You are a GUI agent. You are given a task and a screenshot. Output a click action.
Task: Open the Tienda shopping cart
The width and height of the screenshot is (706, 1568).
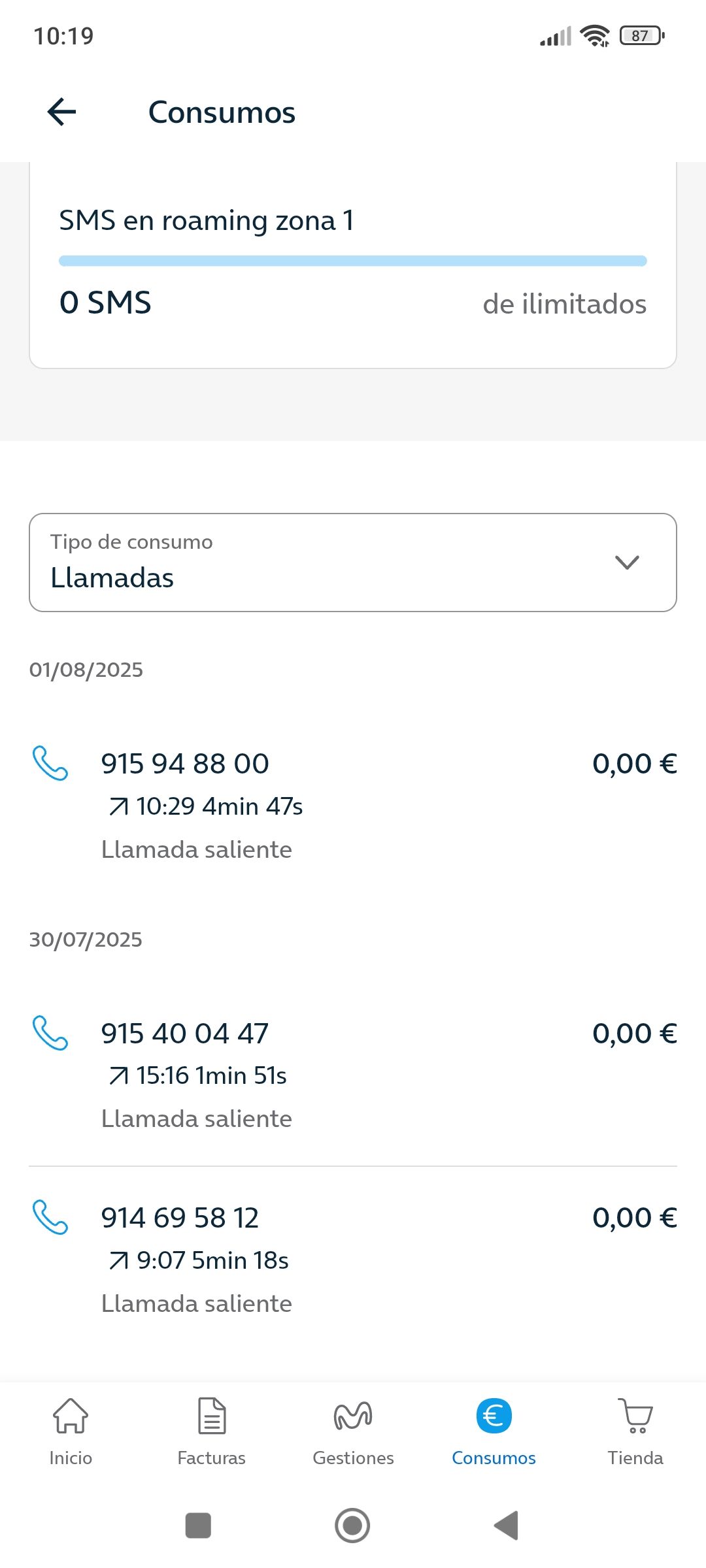pos(635,1431)
